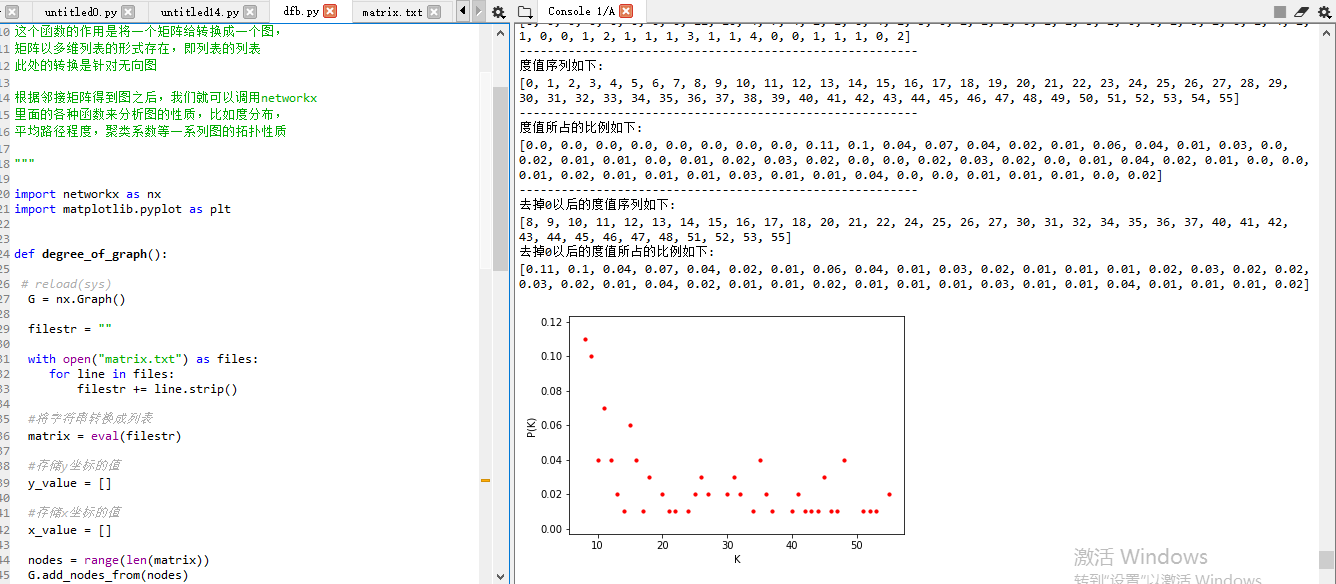Click the '度值序列如下:' console heading
This screenshot has width=1336, height=584.
(562, 66)
